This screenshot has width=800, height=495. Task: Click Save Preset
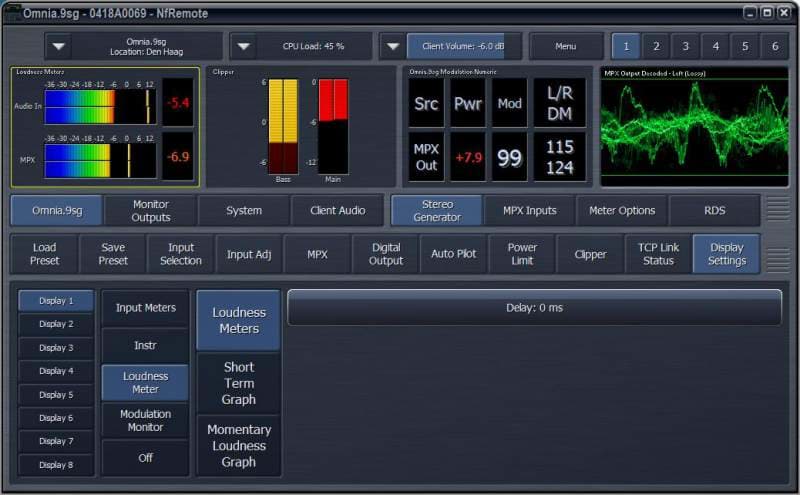[x=113, y=254]
